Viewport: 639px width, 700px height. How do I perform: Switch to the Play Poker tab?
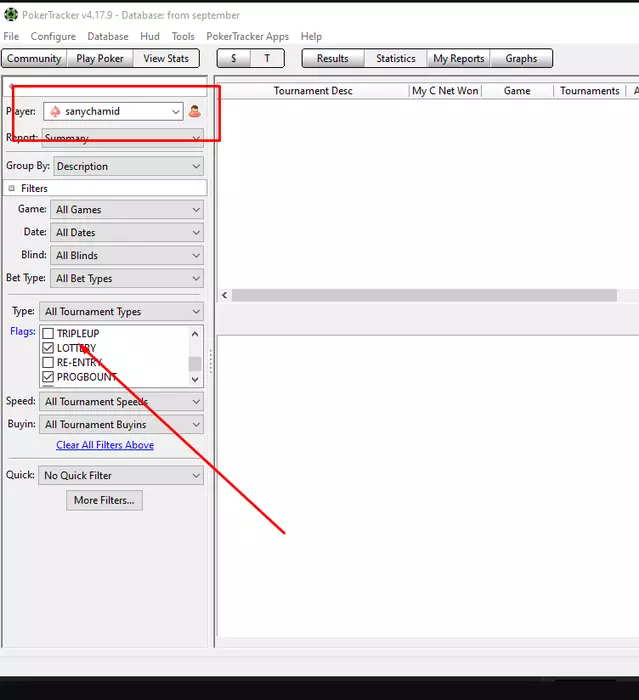coord(100,58)
